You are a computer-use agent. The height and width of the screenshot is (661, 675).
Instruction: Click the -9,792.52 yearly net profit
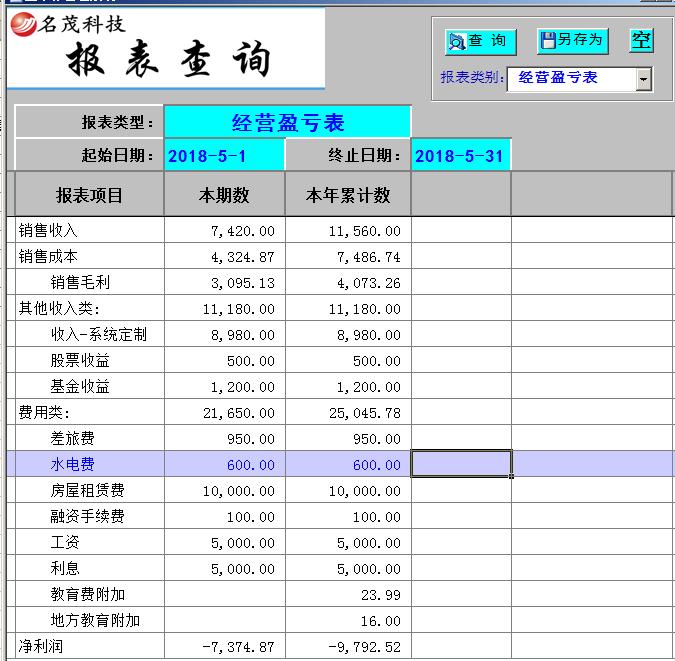pos(364,647)
